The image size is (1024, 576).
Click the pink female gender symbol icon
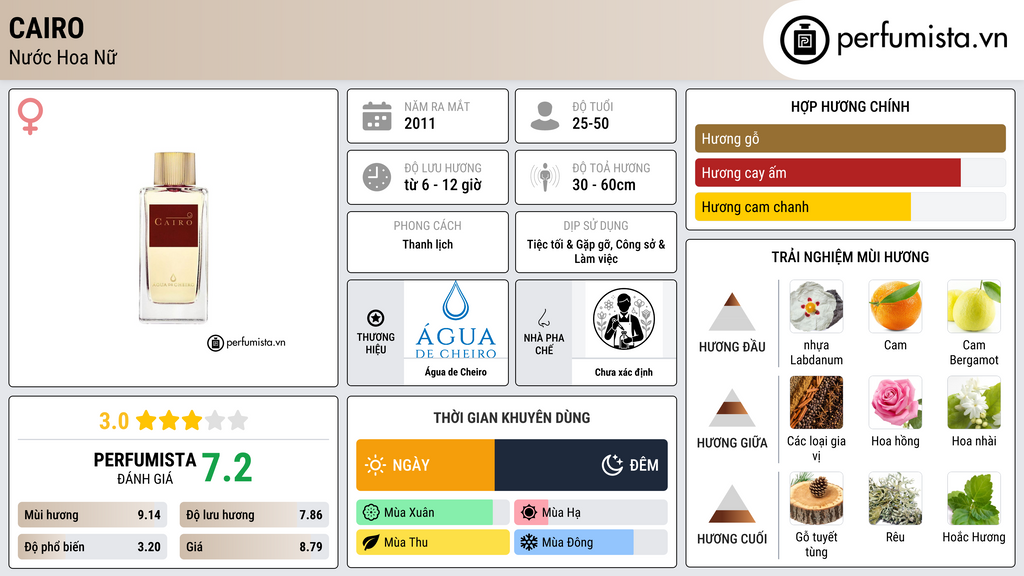click(x=30, y=116)
